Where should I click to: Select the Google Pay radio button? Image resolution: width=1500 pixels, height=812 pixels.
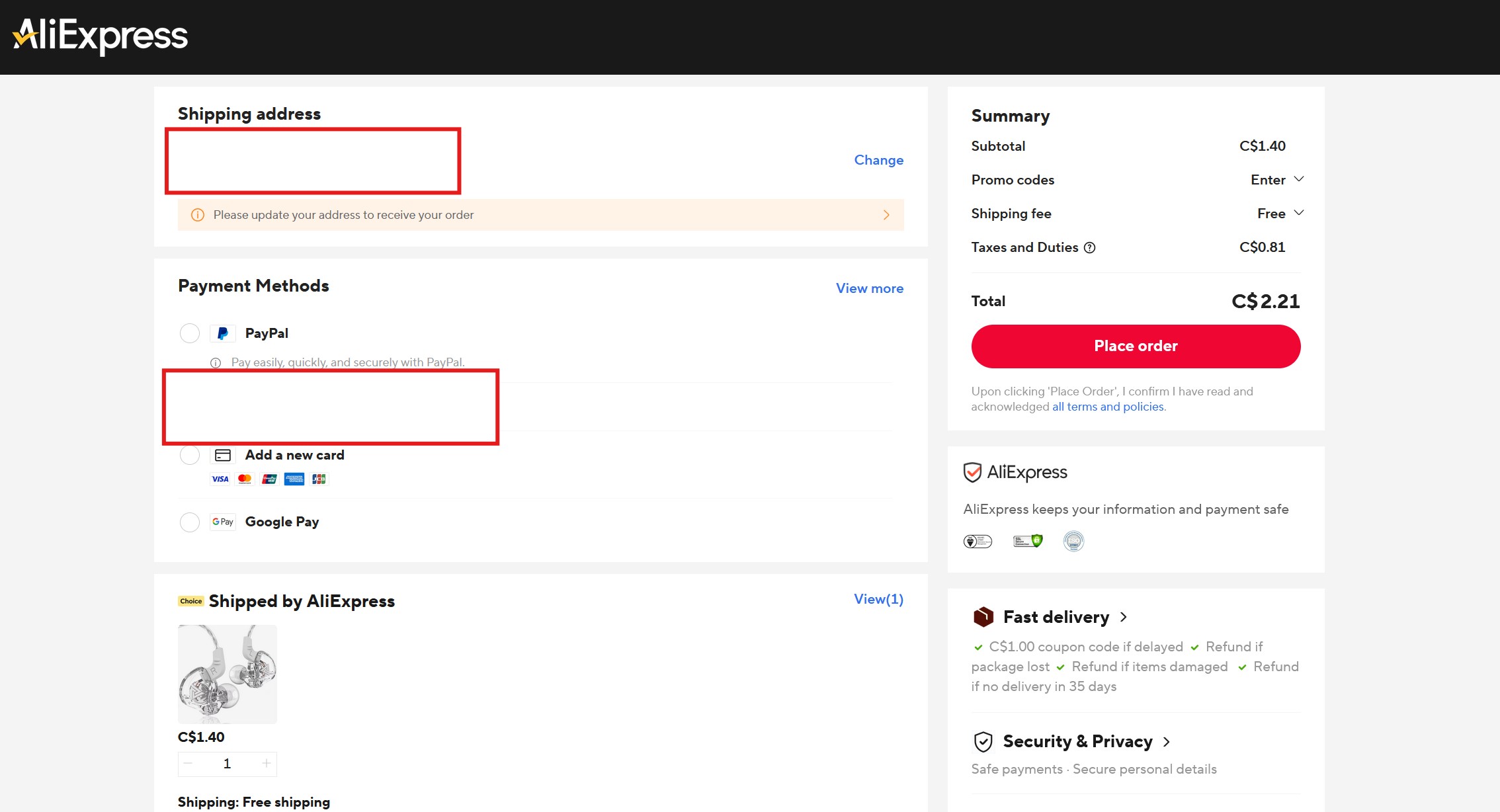(190, 522)
